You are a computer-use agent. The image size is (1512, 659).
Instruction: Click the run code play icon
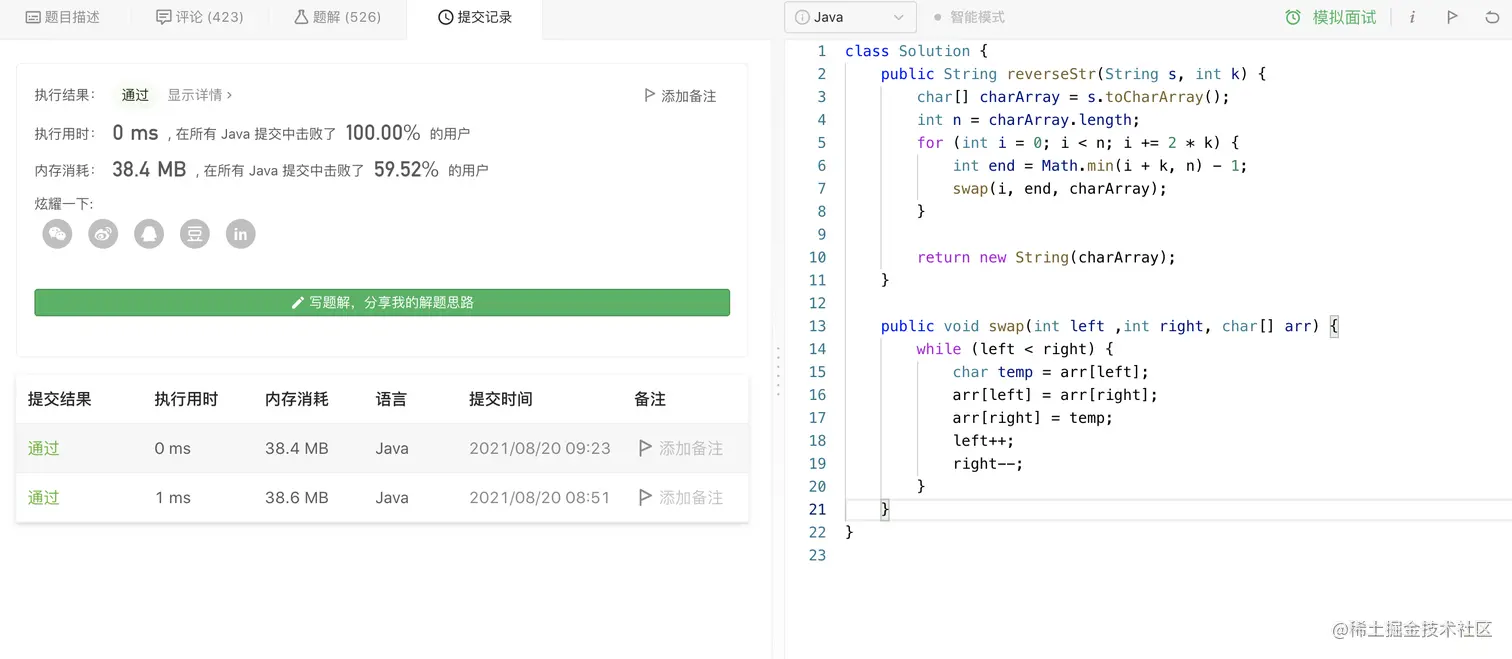coord(1452,17)
